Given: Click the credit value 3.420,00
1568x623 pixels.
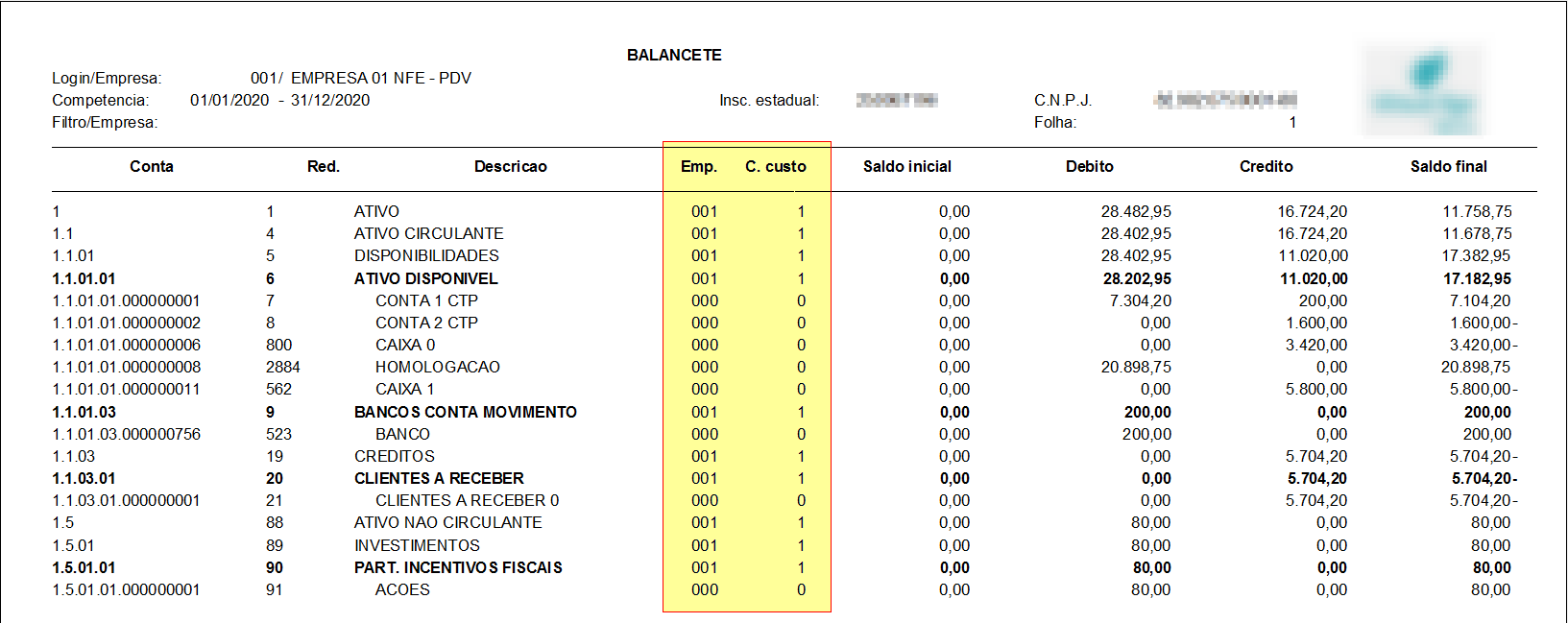Looking at the screenshot, I should pos(1316,345).
